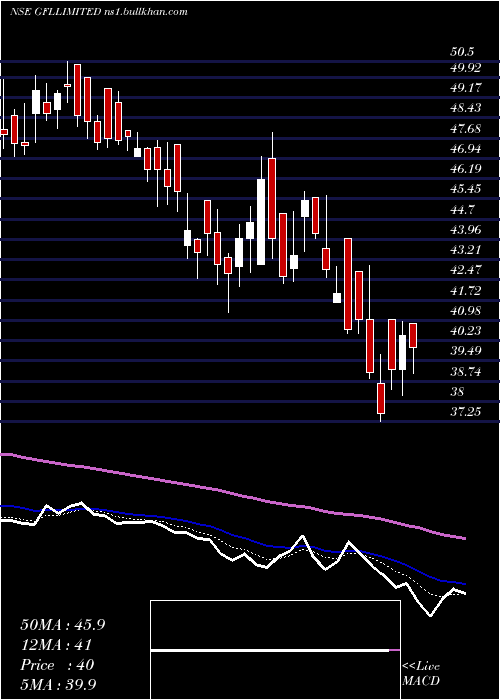Image resolution: width=500 pixels, height=700 pixels.
Task: Click the 46.19 price level label
Action: point(465,169)
